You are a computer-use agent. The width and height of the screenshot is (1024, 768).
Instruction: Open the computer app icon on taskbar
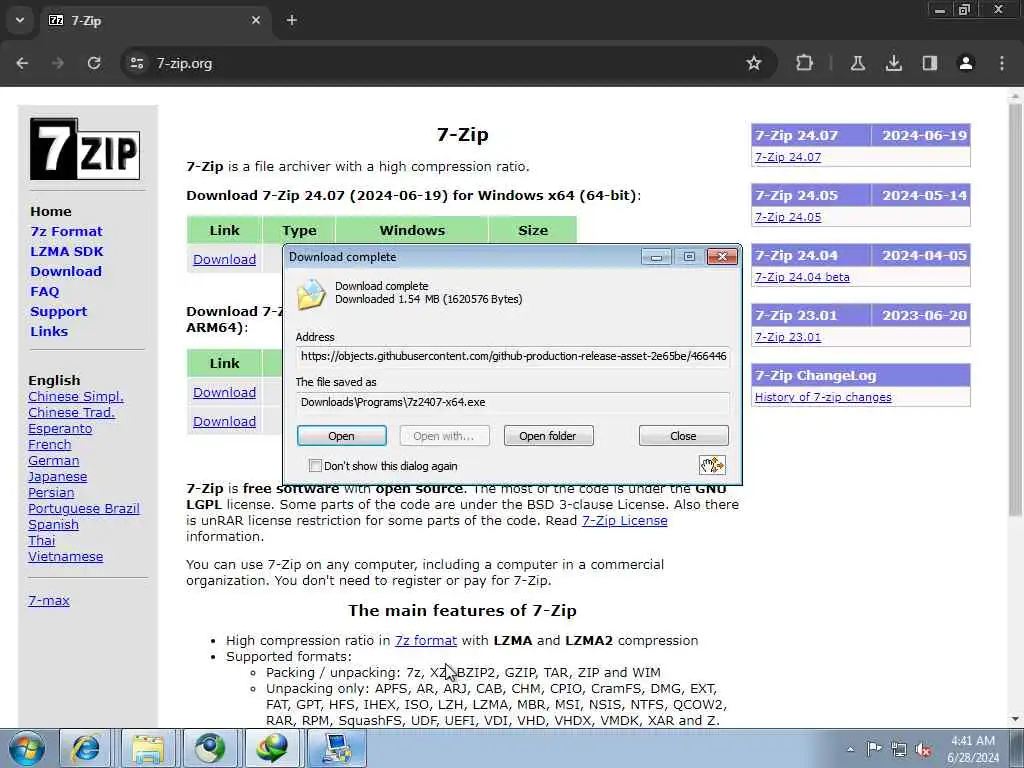336,748
